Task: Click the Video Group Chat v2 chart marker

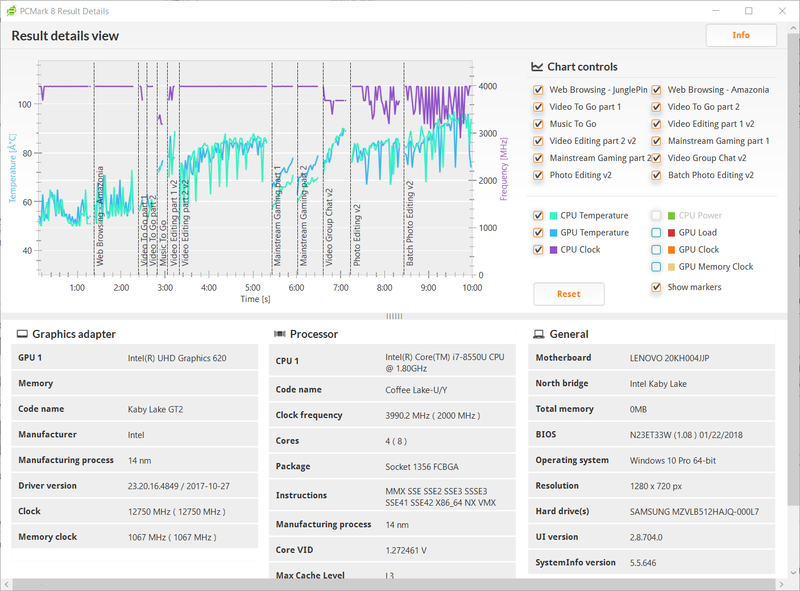Action: point(329,227)
